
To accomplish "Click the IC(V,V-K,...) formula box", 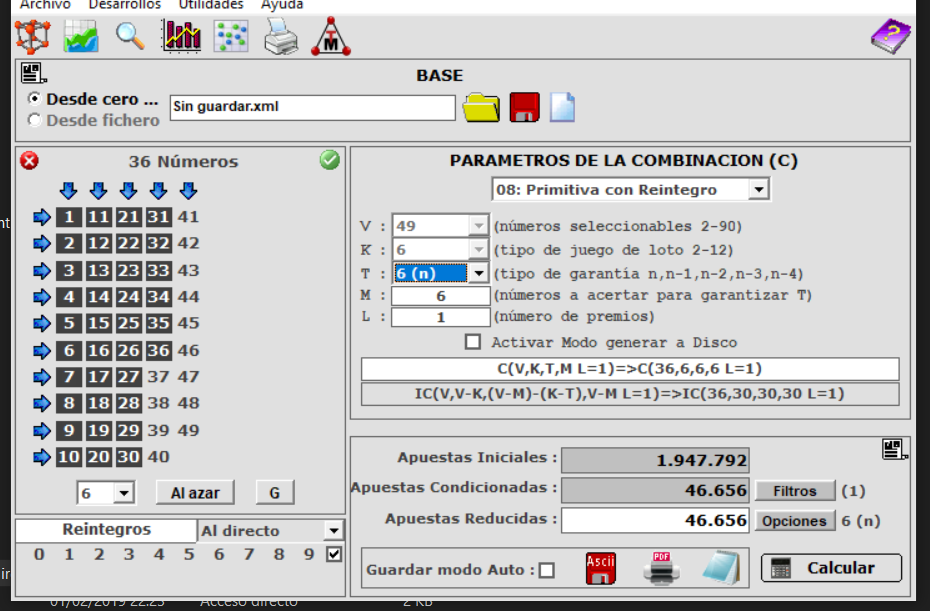I will coord(630,394).
